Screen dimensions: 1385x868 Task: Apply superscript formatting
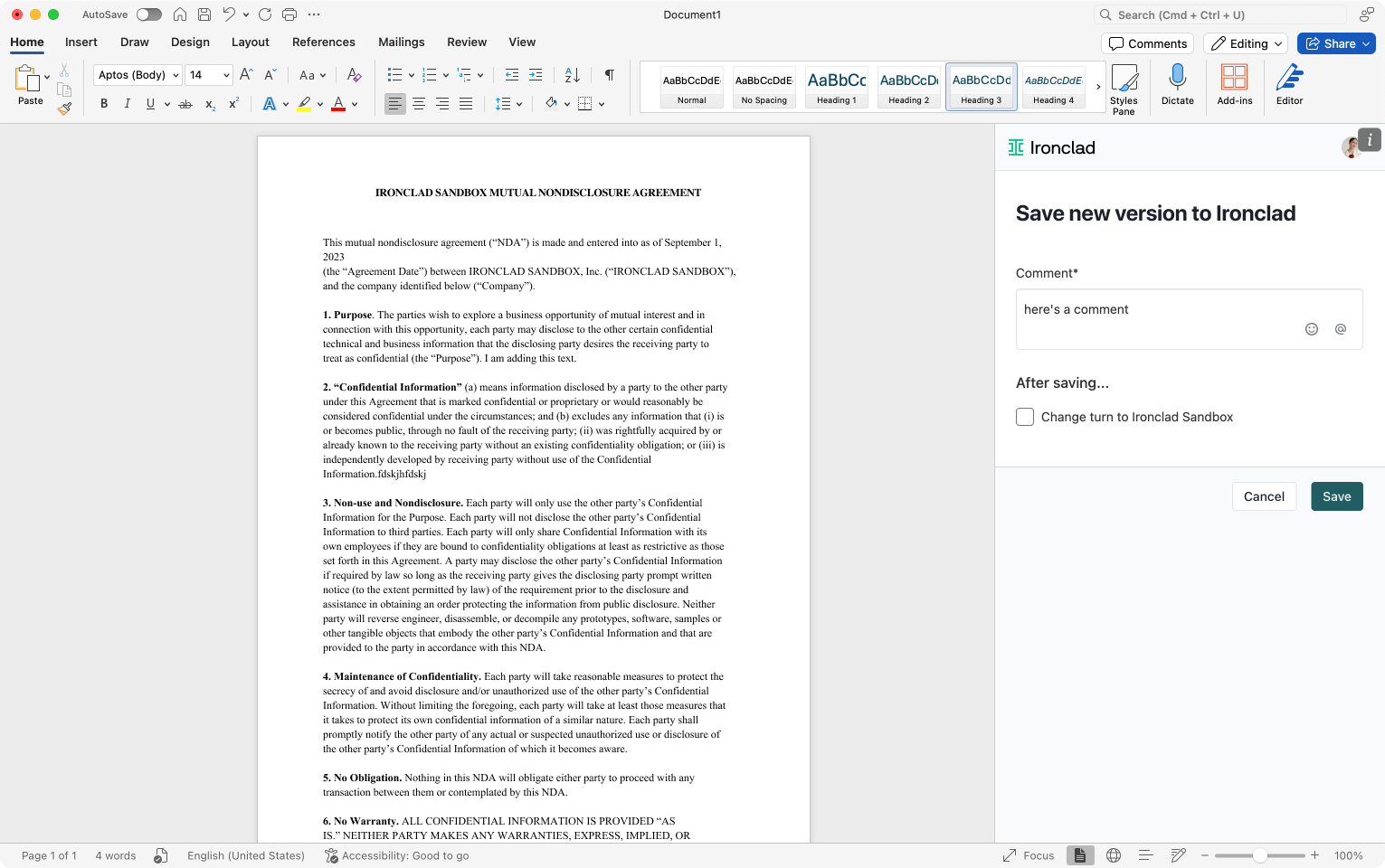pyautogui.click(x=233, y=104)
